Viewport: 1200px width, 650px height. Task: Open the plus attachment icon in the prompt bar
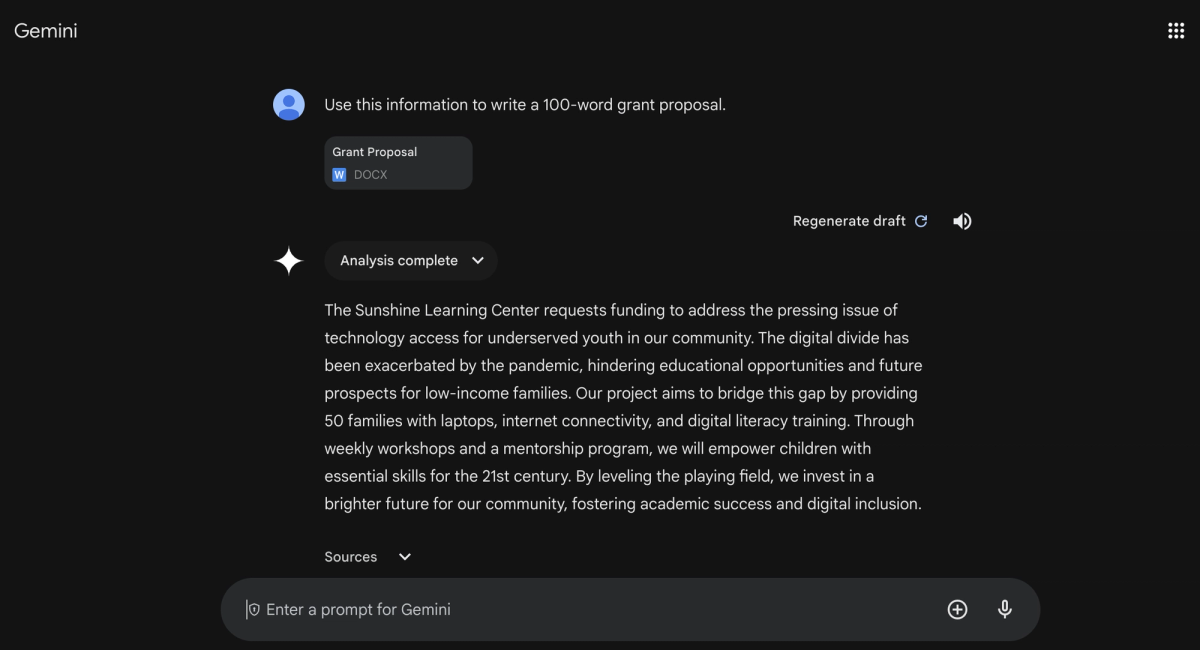[956, 608]
